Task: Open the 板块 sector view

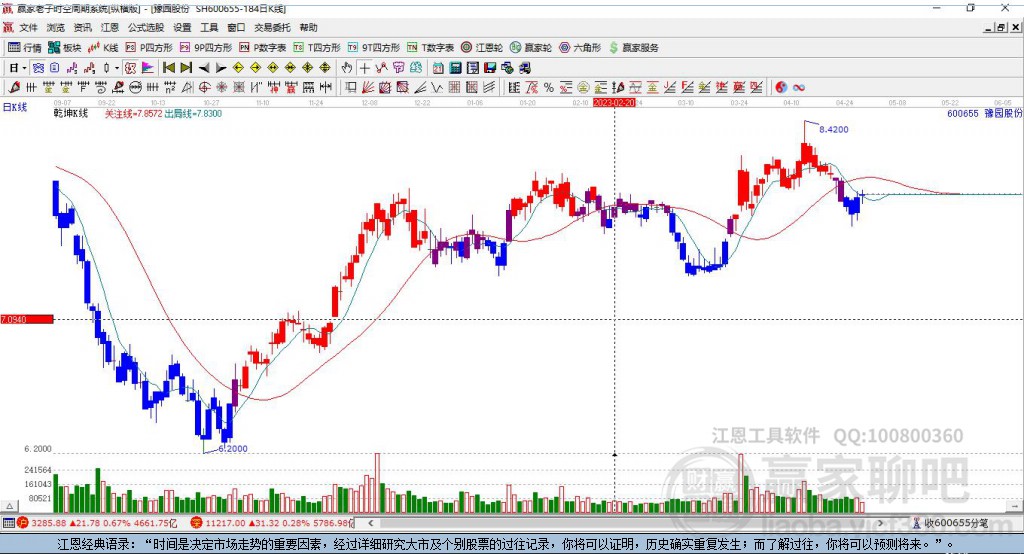Action: [65, 48]
